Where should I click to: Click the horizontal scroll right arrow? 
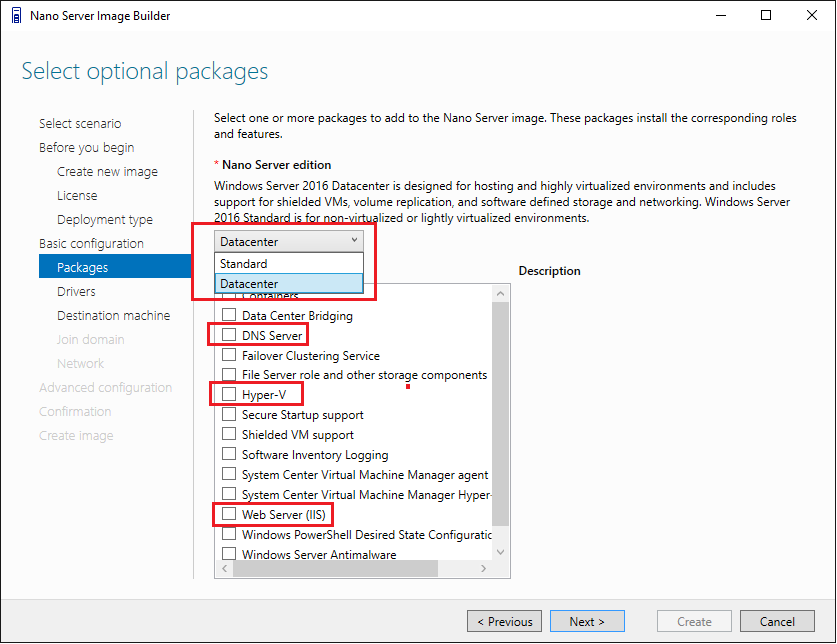tap(483, 569)
